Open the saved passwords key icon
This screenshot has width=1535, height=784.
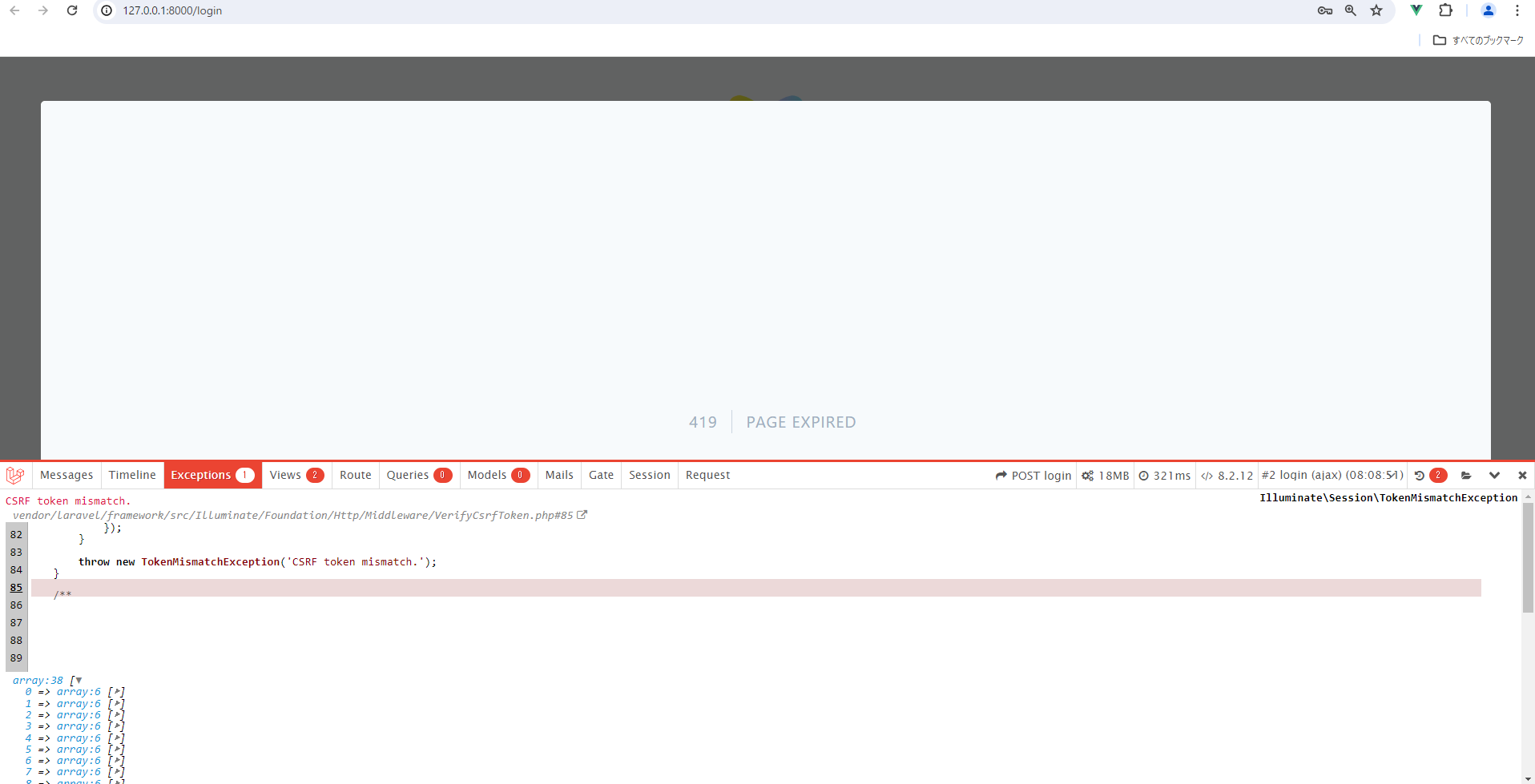tap(1325, 10)
